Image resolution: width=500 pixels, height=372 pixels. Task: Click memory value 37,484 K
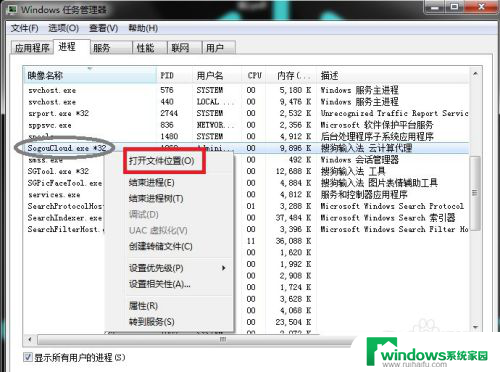coord(293,218)
